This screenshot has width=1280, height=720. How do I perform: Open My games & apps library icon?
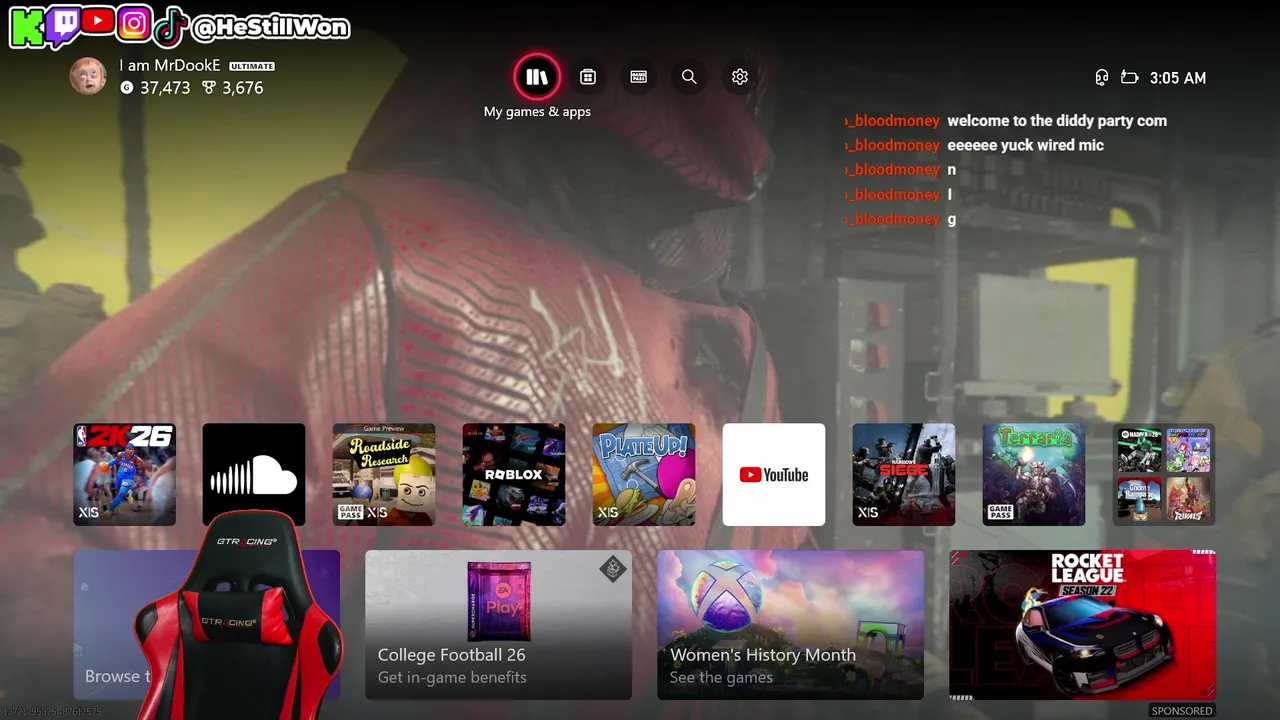pos(537,77)
